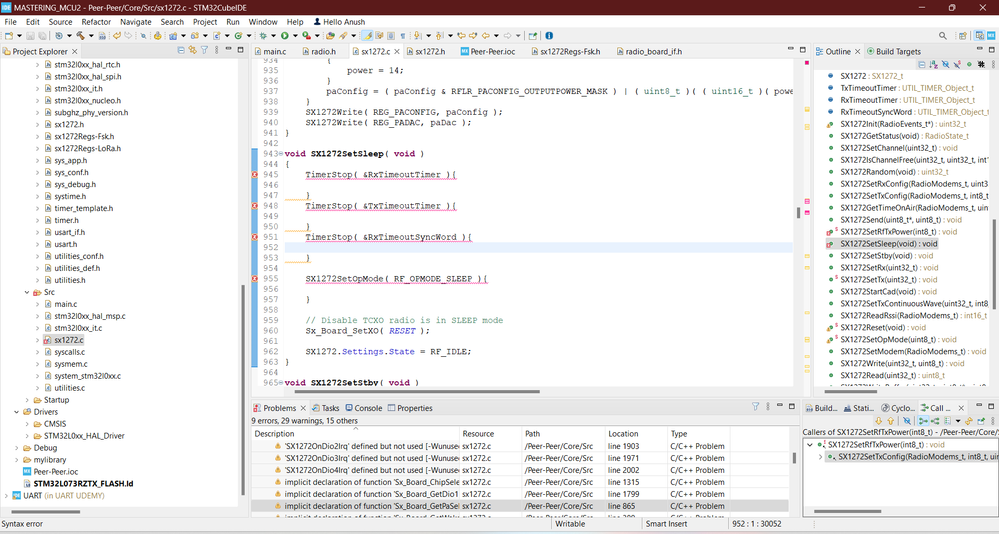The image size is (999, 534).
Task: Close the sx1272.c editor tab
Action: (396, 52)
